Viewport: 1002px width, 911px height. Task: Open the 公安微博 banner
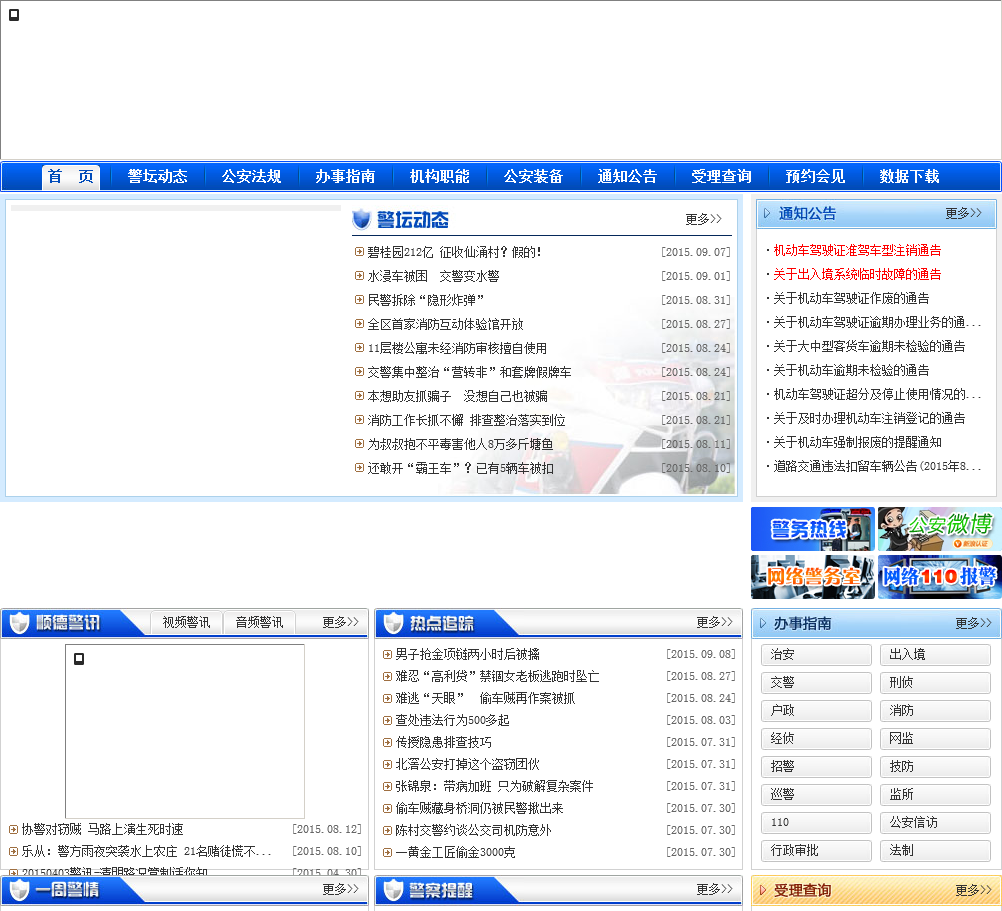(939, 529)
